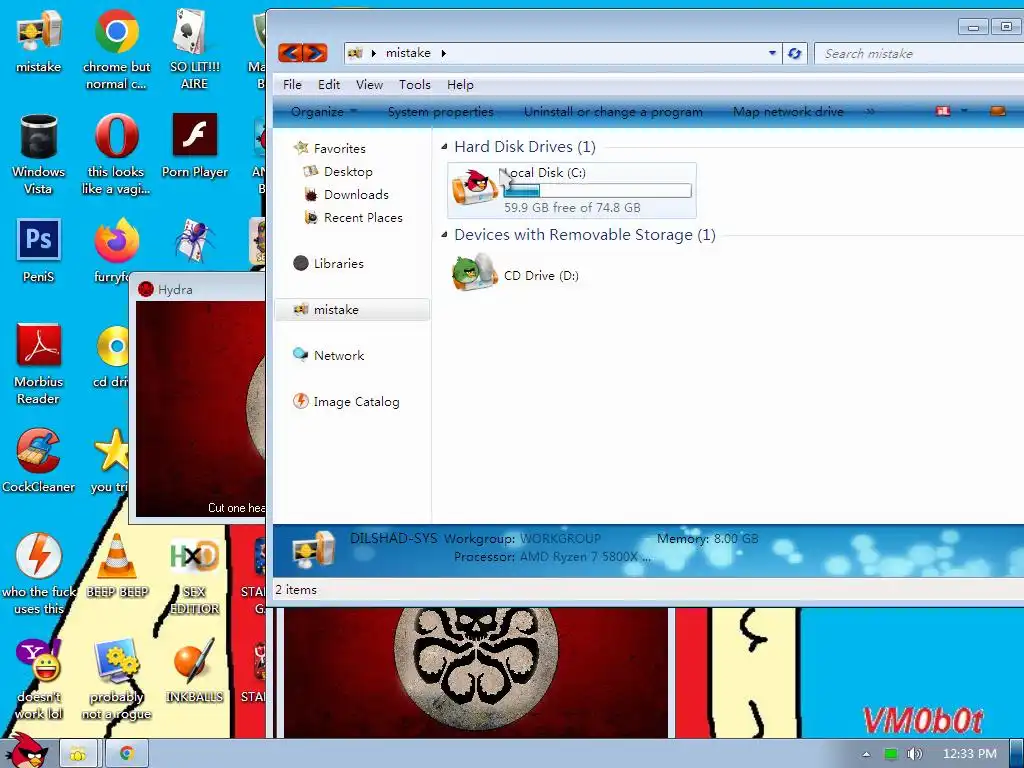Click the Change your view icon
Screen dimensions: 1024x768
click(943, 111)
